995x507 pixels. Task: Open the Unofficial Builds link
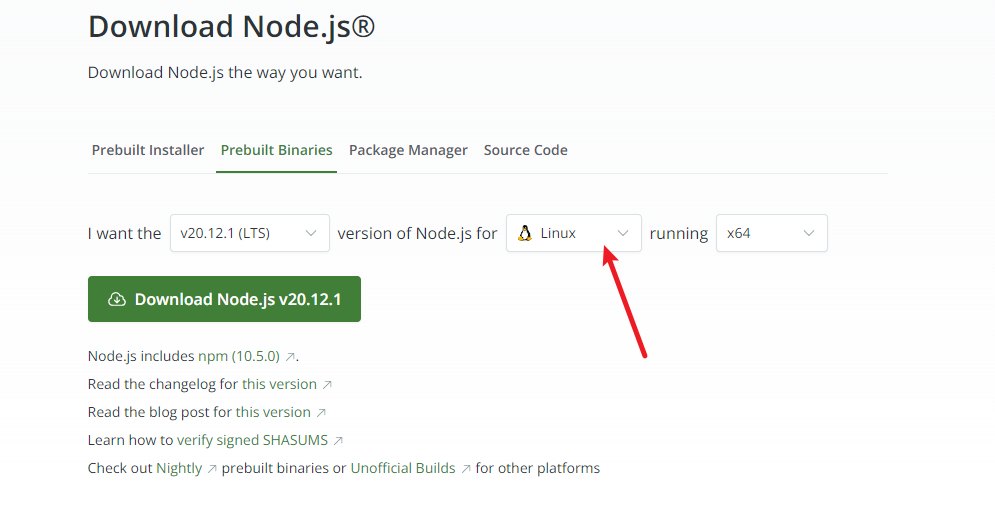tap(403, 468)
